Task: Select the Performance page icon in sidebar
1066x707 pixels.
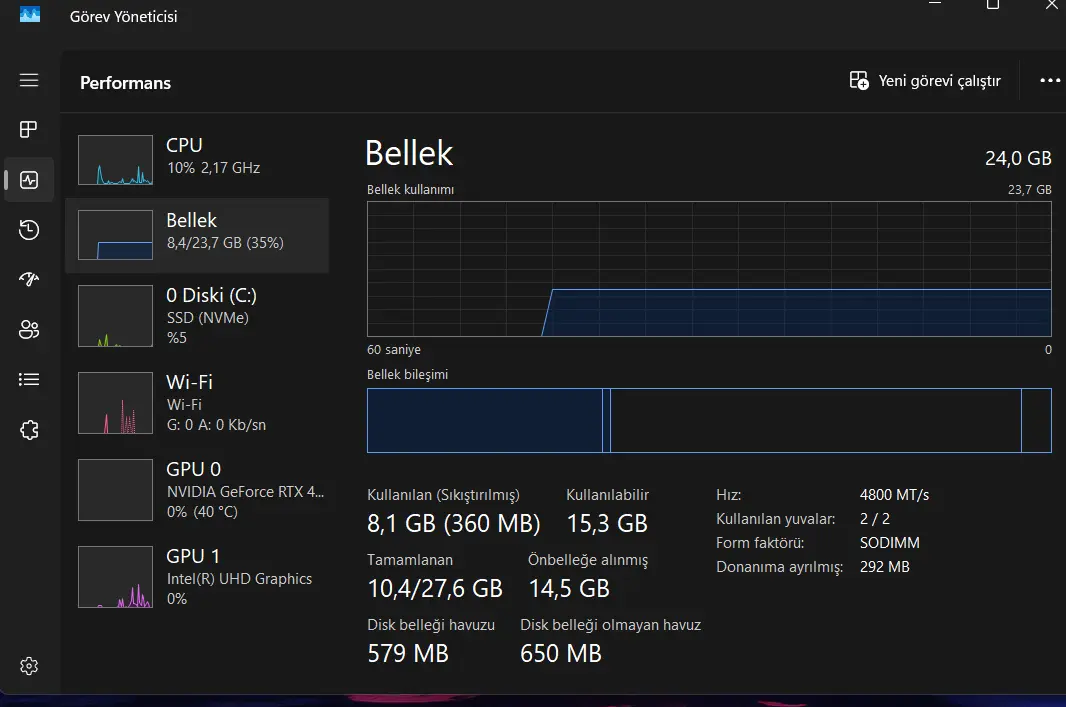Action: [29, 180]
